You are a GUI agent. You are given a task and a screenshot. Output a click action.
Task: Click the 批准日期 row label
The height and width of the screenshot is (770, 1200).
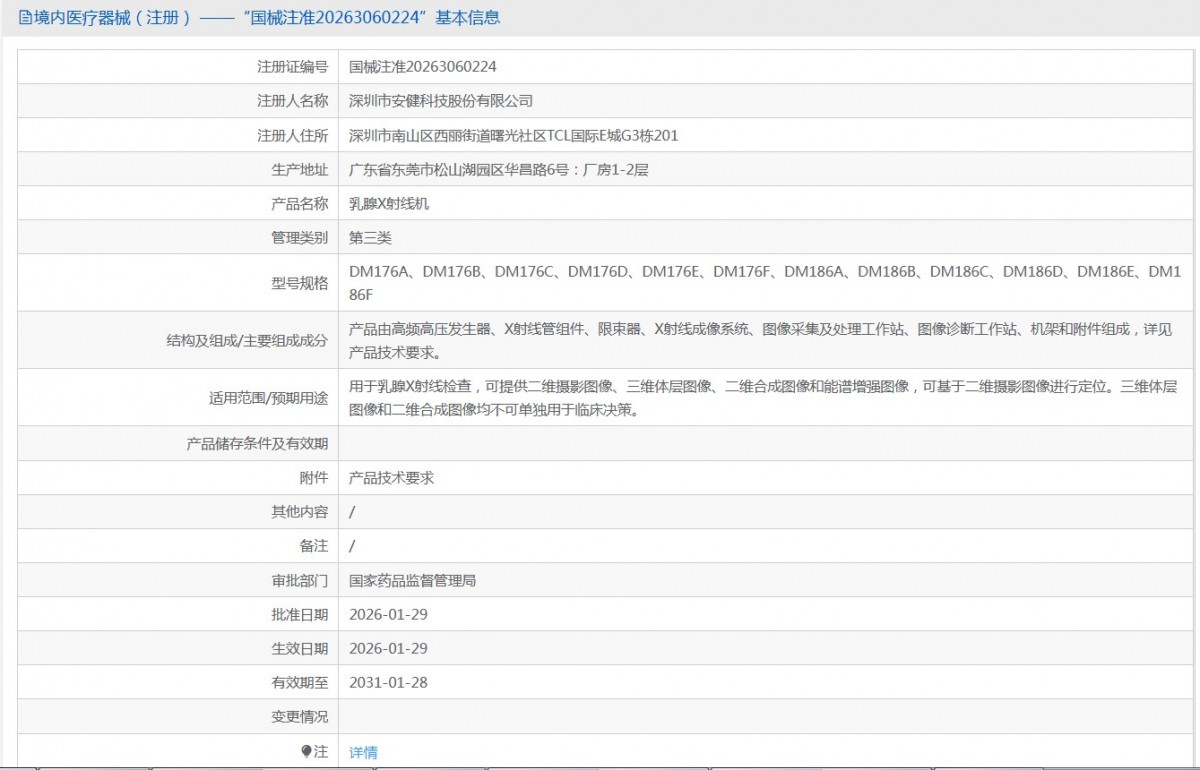(x=299, y=614)
